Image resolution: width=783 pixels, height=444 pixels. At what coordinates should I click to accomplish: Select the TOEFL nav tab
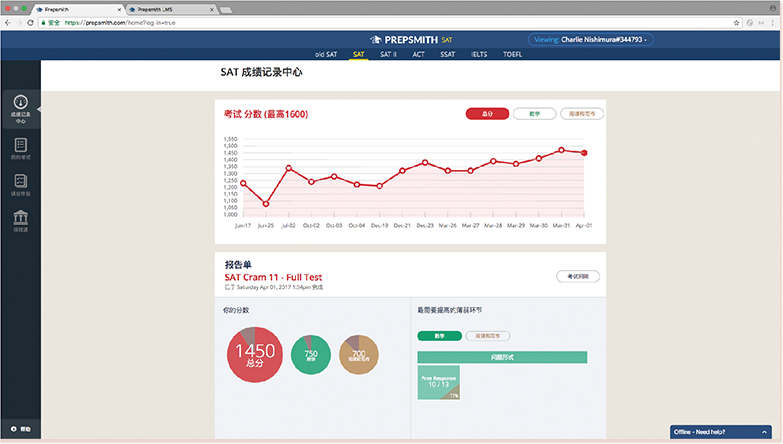(x=512, y=54)
